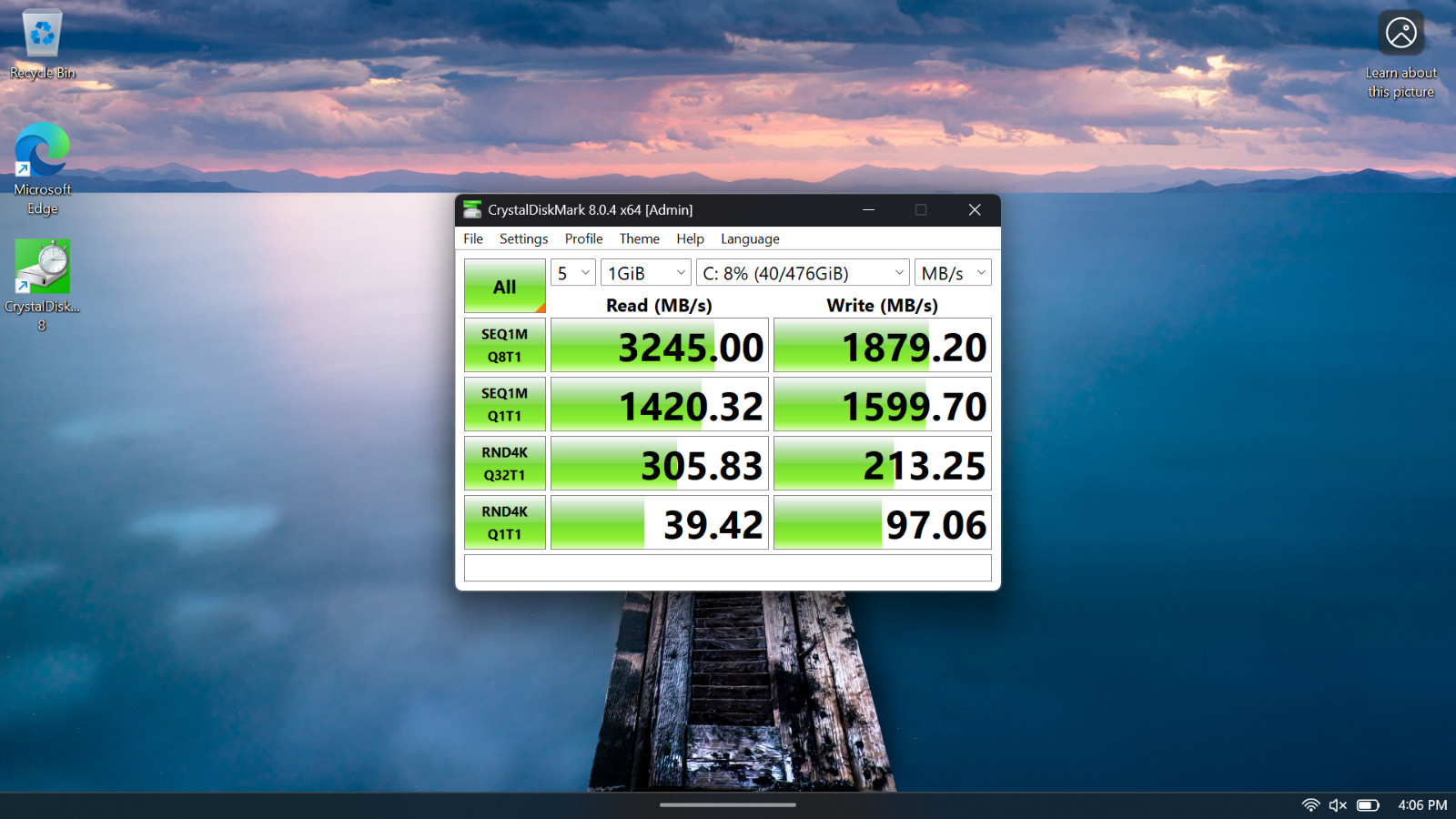
Task: Close the CrystalDiskMark window
Action: click(975, 209)
